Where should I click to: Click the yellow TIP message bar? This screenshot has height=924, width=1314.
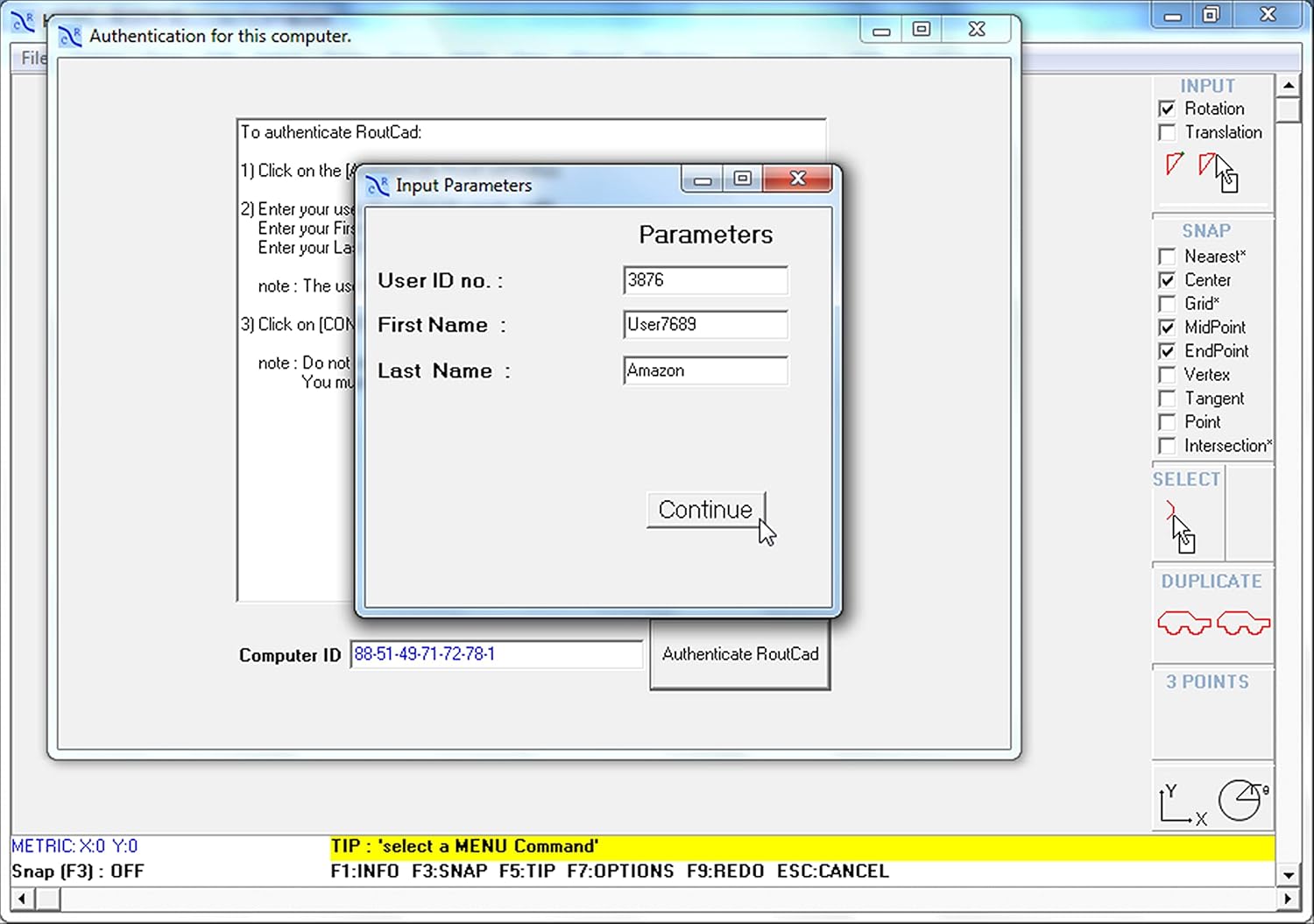coord(802,847)
